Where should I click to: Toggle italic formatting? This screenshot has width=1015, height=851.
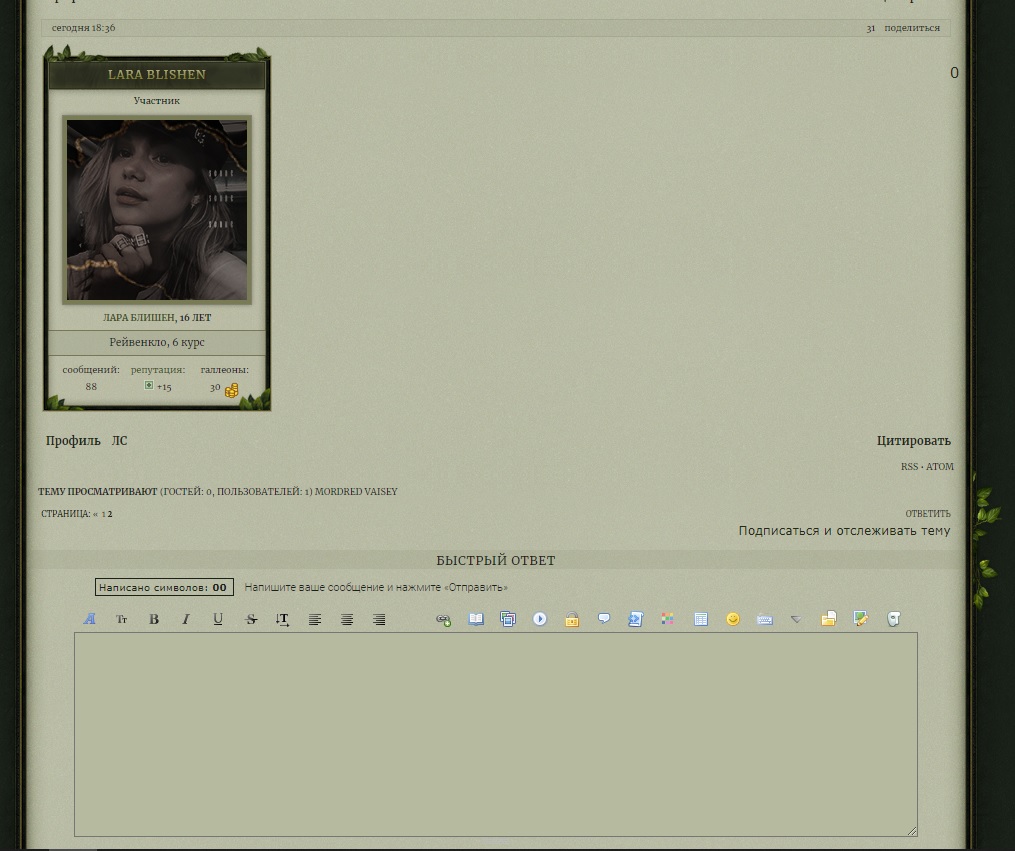[186, 619]
